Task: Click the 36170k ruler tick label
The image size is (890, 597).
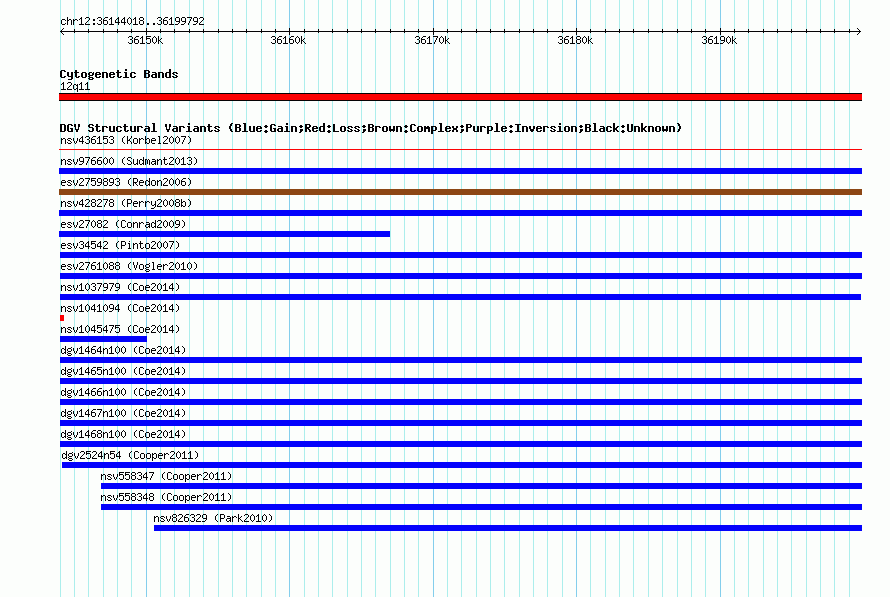Action: [x=433, y=40]
